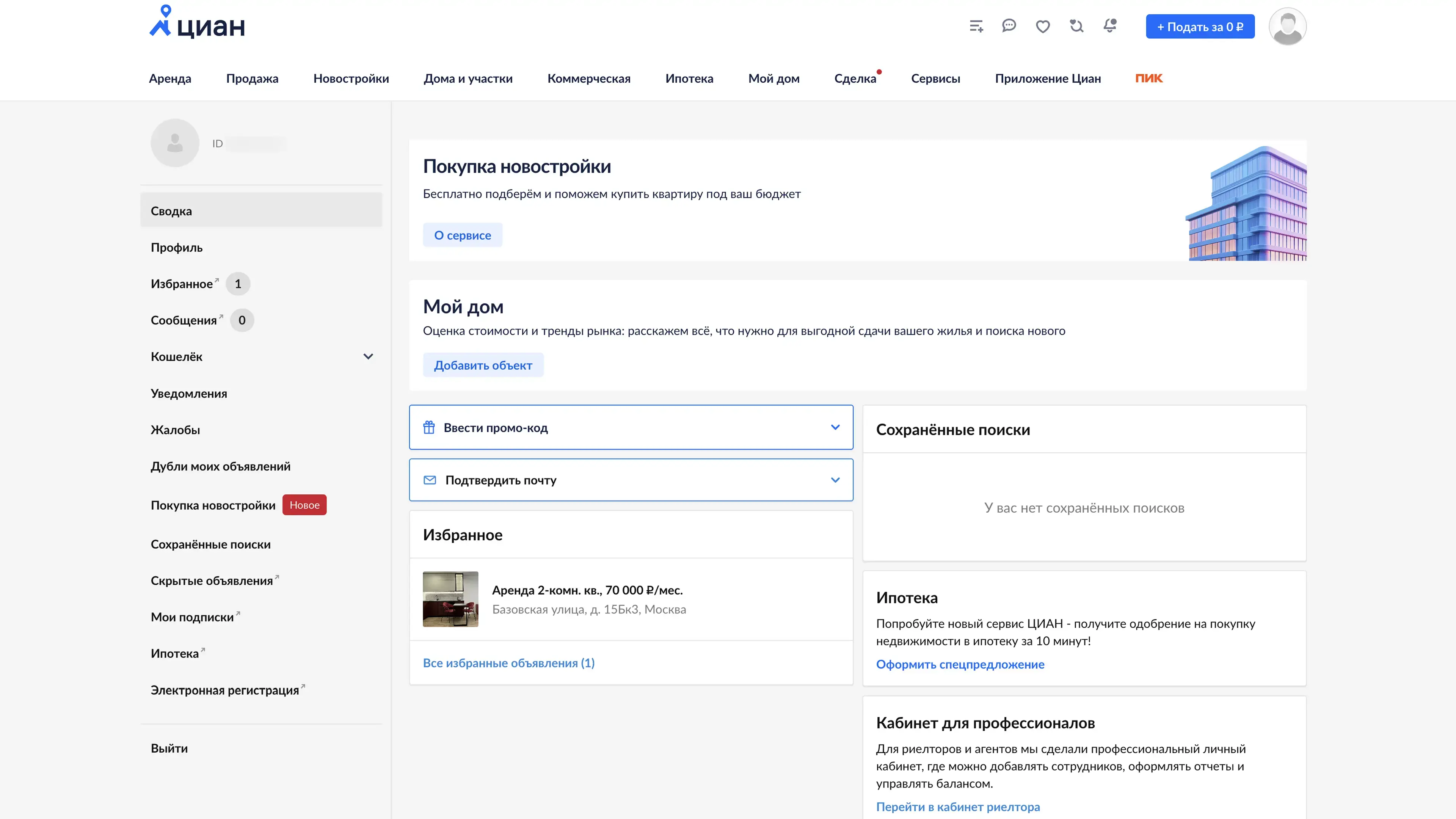Select Профиль in the sidebar
The height and width of the screenshot is (819, 1456).
[176, 248]
